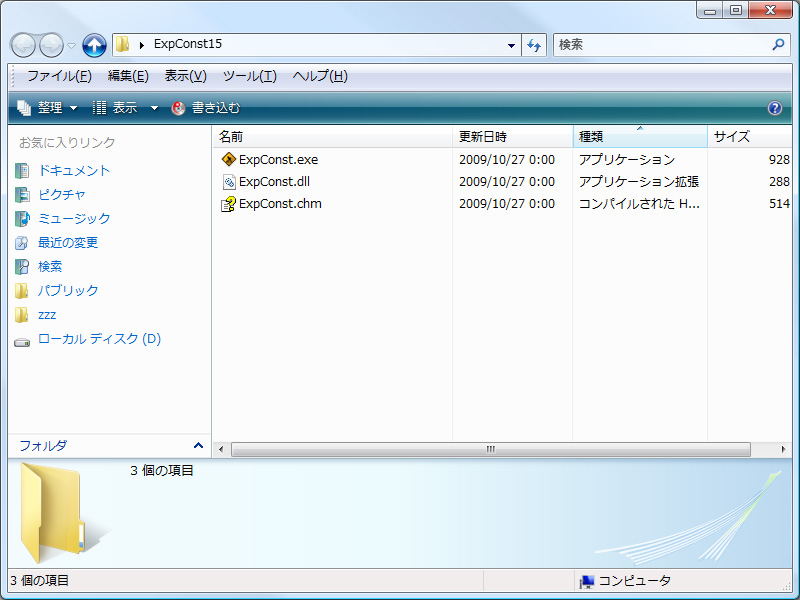This screenshot has height=600, width=800.
Task: Click the blue Up folder arrow button
Action: (94, 45)
